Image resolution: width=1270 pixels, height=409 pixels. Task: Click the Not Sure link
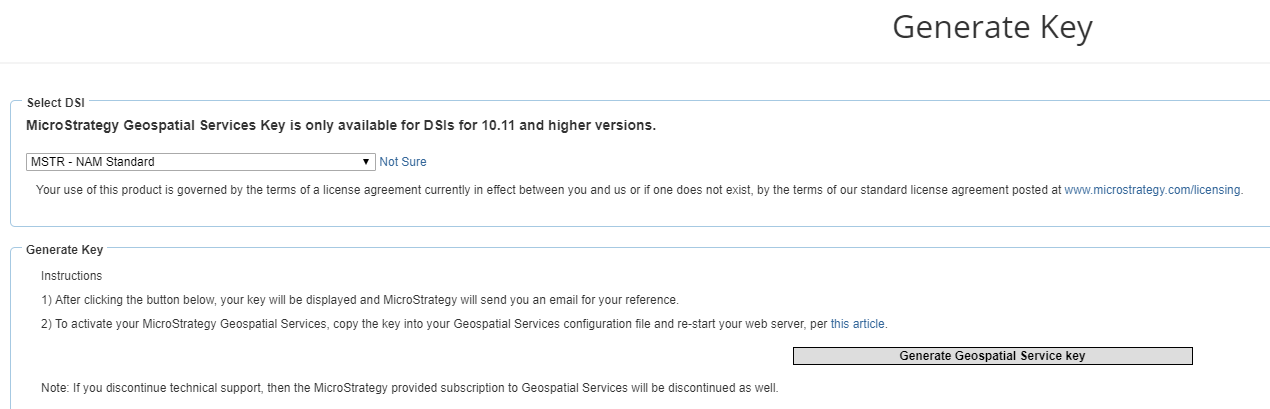click(x=403, y=162)
